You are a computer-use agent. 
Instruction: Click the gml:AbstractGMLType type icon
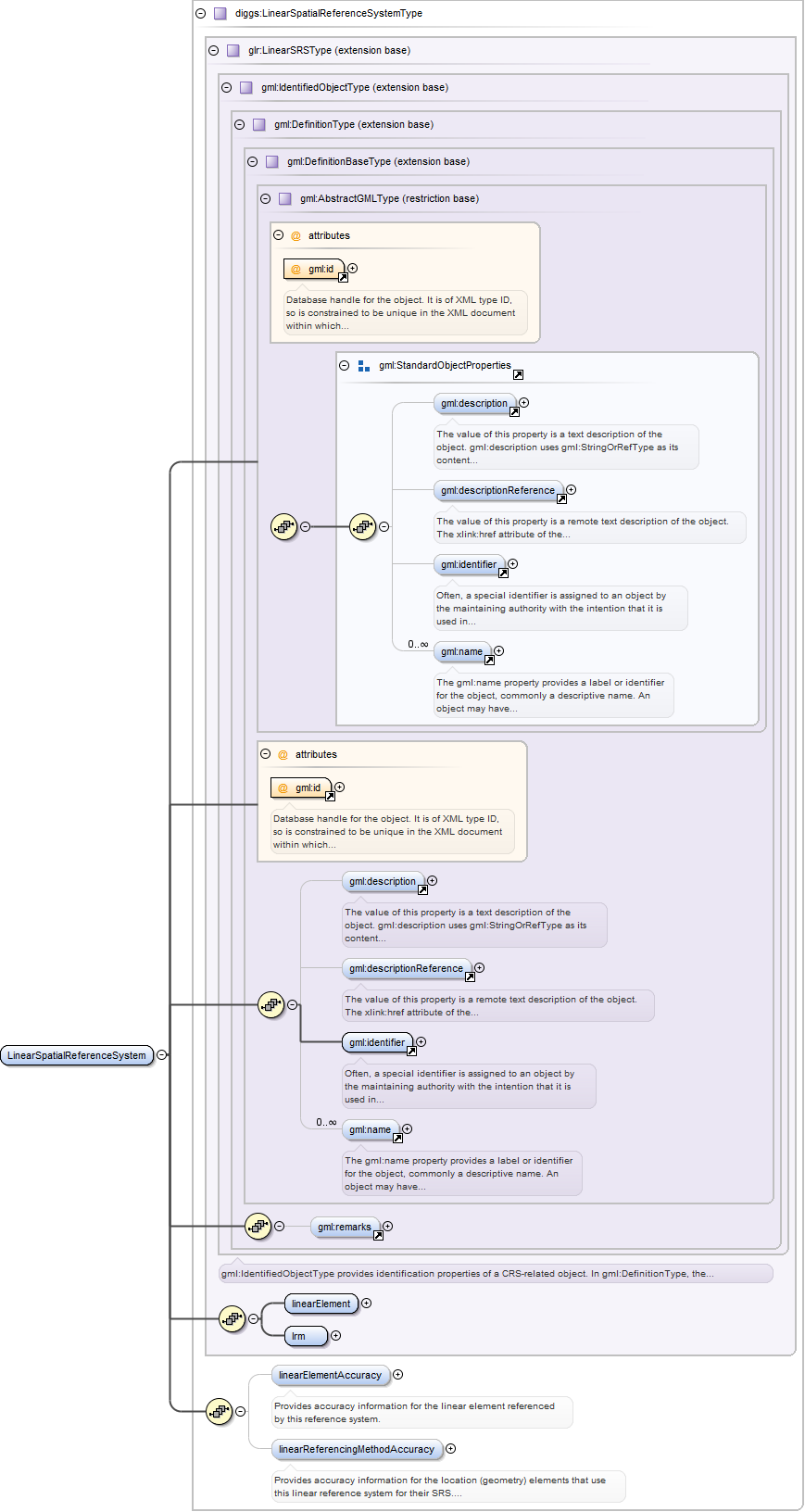[x=284, y=199]
